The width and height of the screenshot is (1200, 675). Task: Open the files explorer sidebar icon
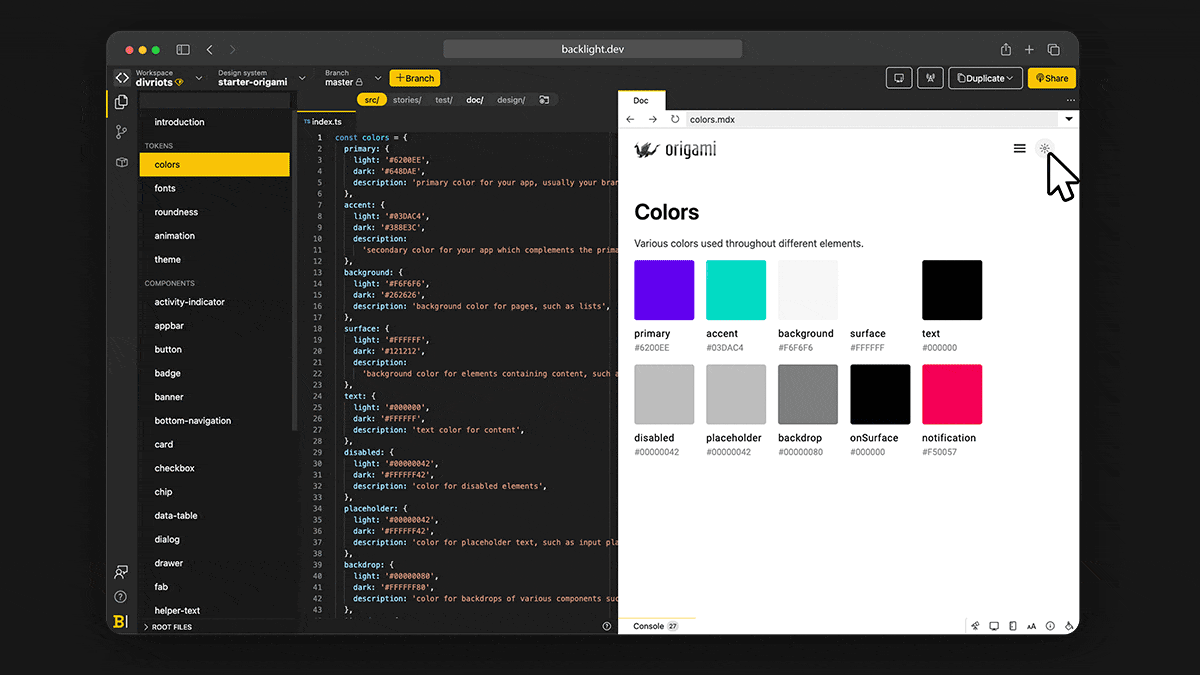pyautogui.click(x=121, y=102)
